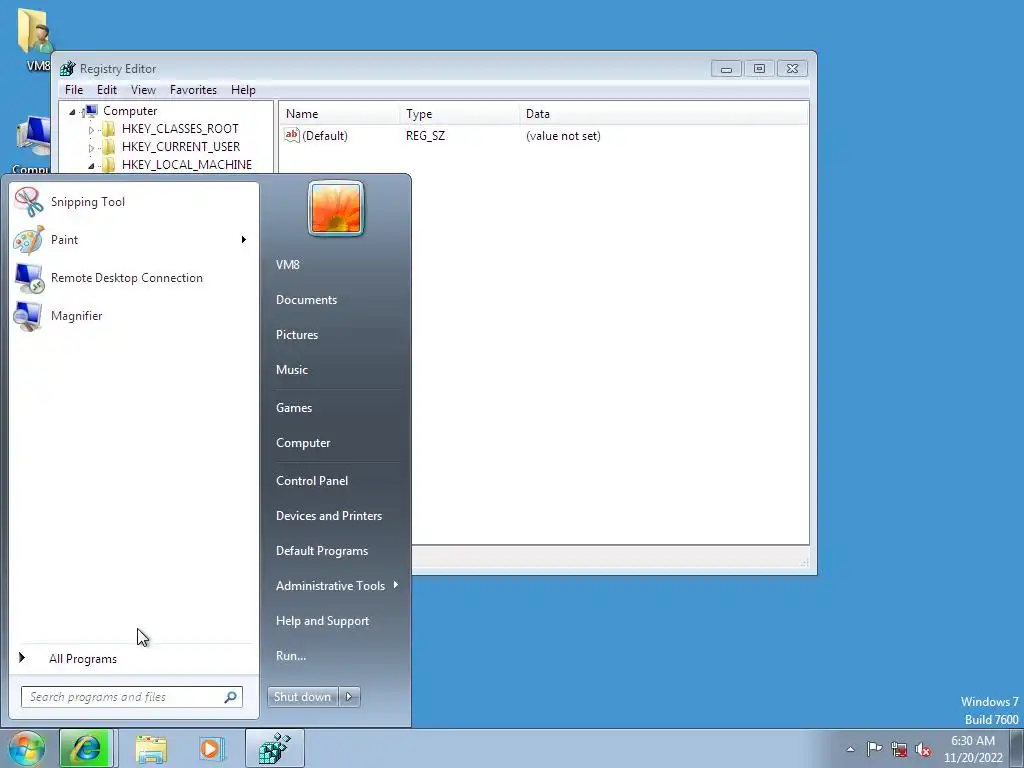
Task: Expand HKEY_CLASSES_ROOT key
Action: pos(91,130)
